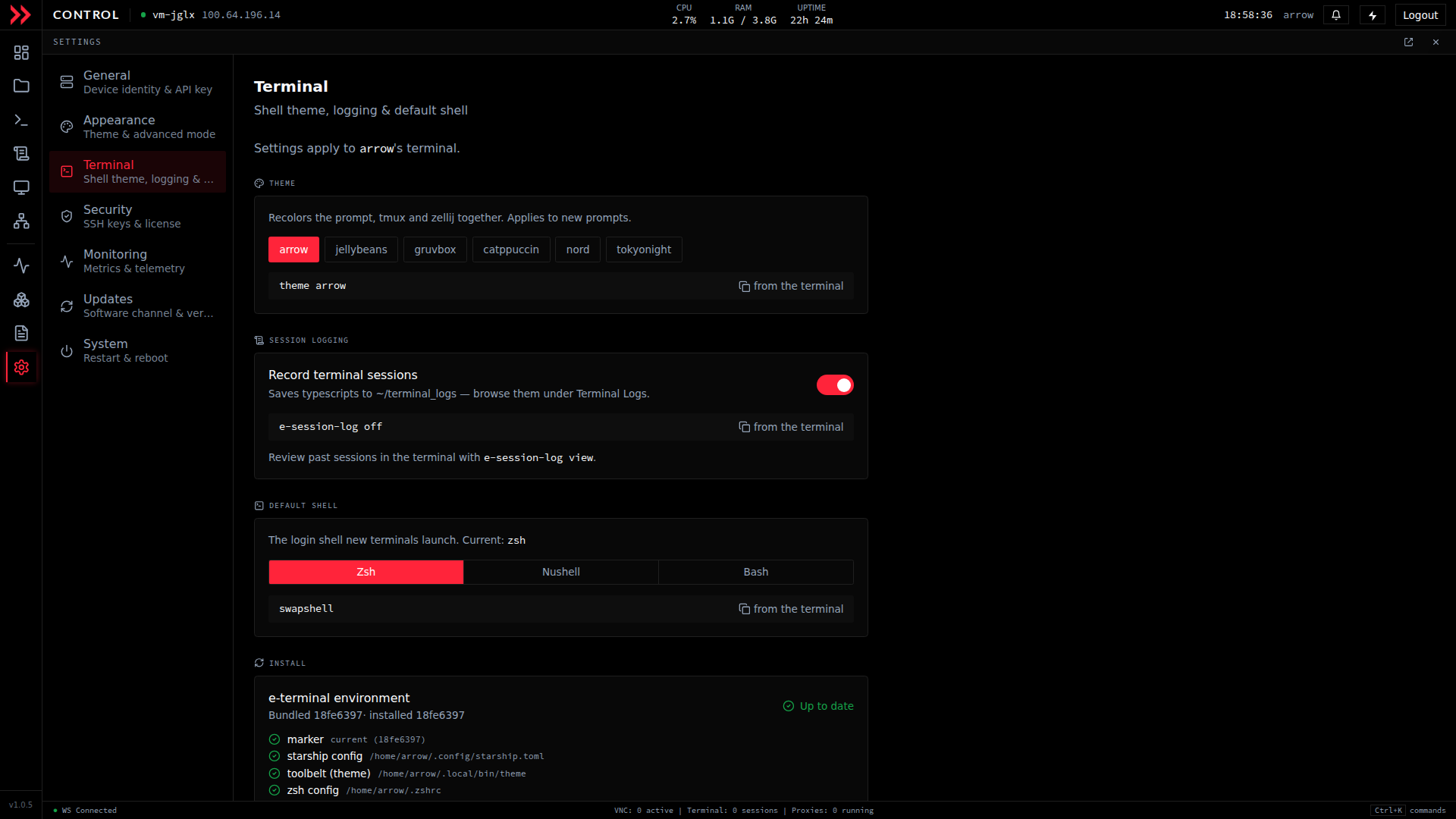
Task: Click 'Proxies: 0 running' status entry
Action: coord(833,811)
